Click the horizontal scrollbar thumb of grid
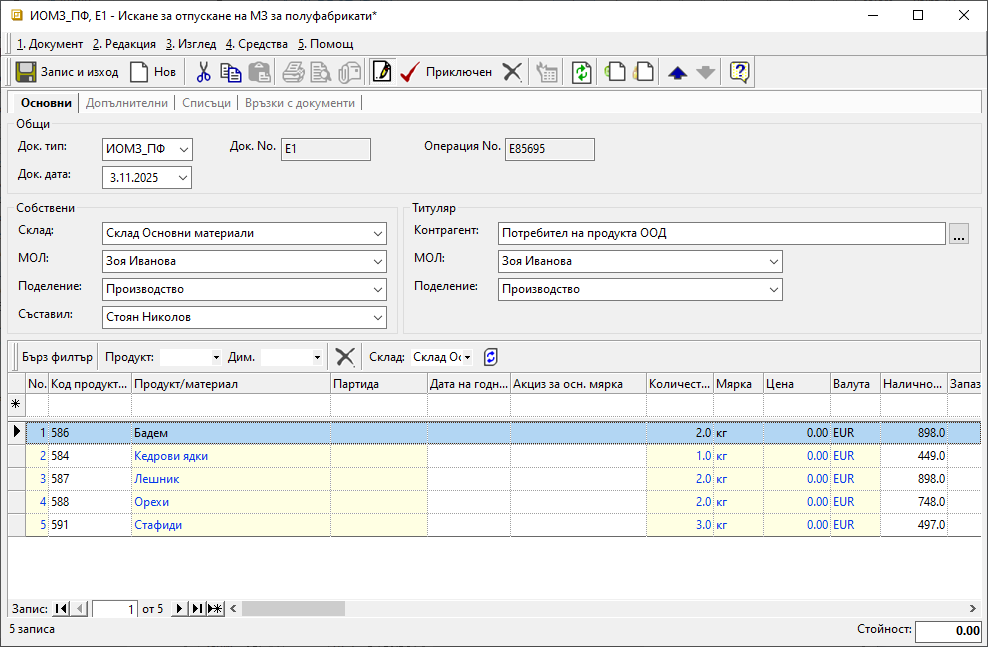Screen dimensions: 988x647 coord(292,608)
